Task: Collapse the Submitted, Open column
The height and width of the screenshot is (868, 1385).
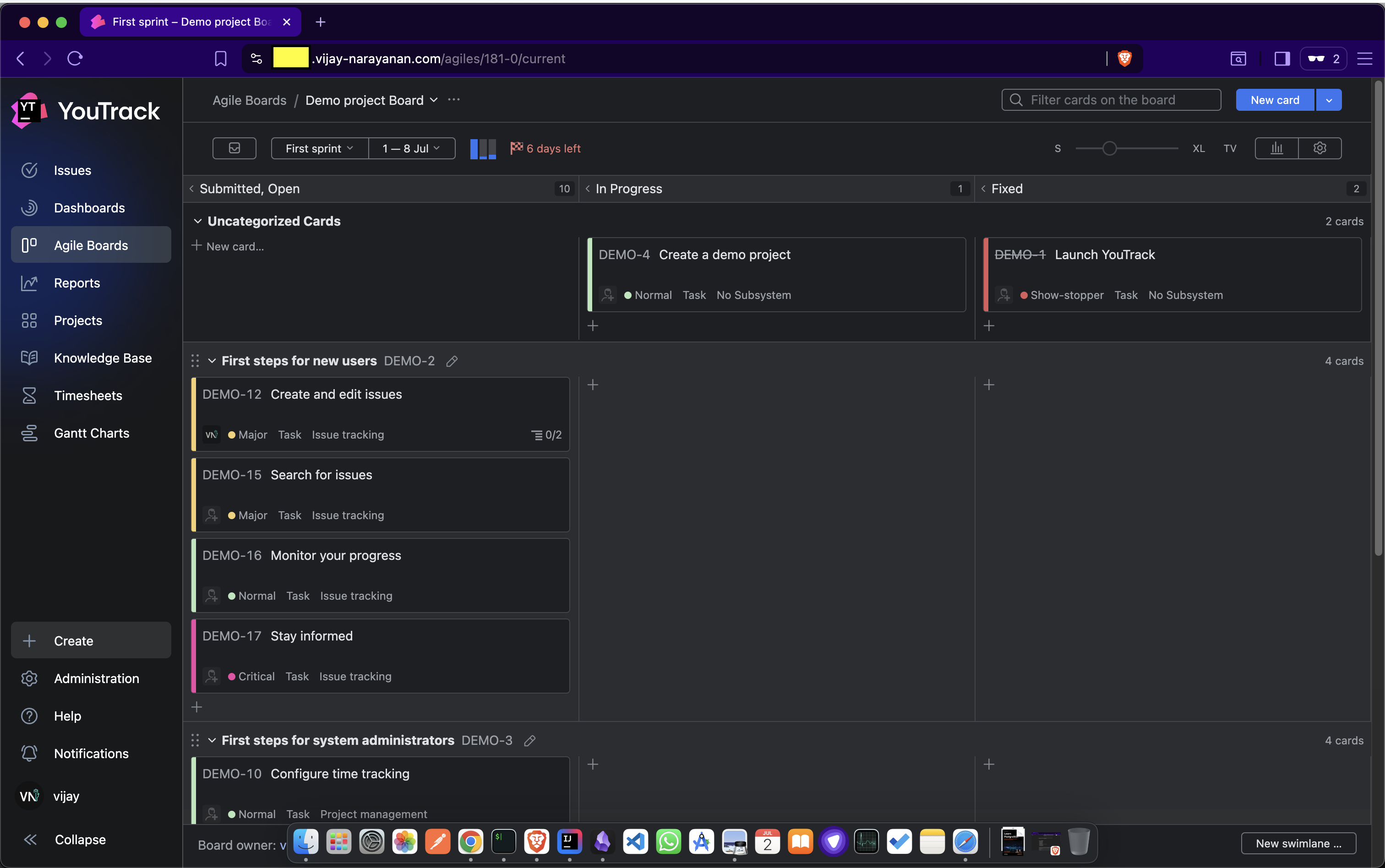Action: [x=192, y=189]
